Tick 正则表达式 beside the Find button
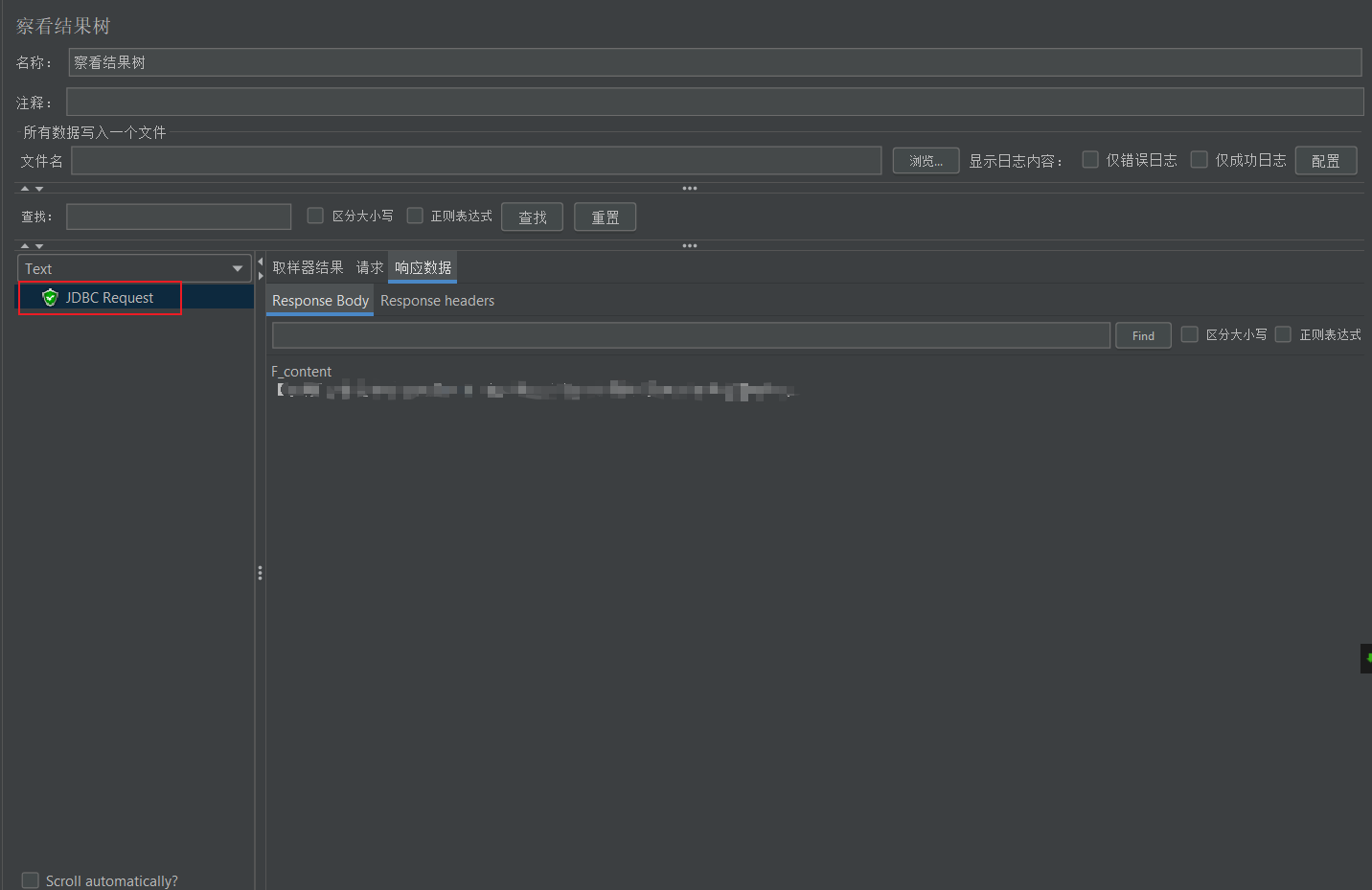This screenshot has height=890, width=1372. click(x=1283, y=334)
